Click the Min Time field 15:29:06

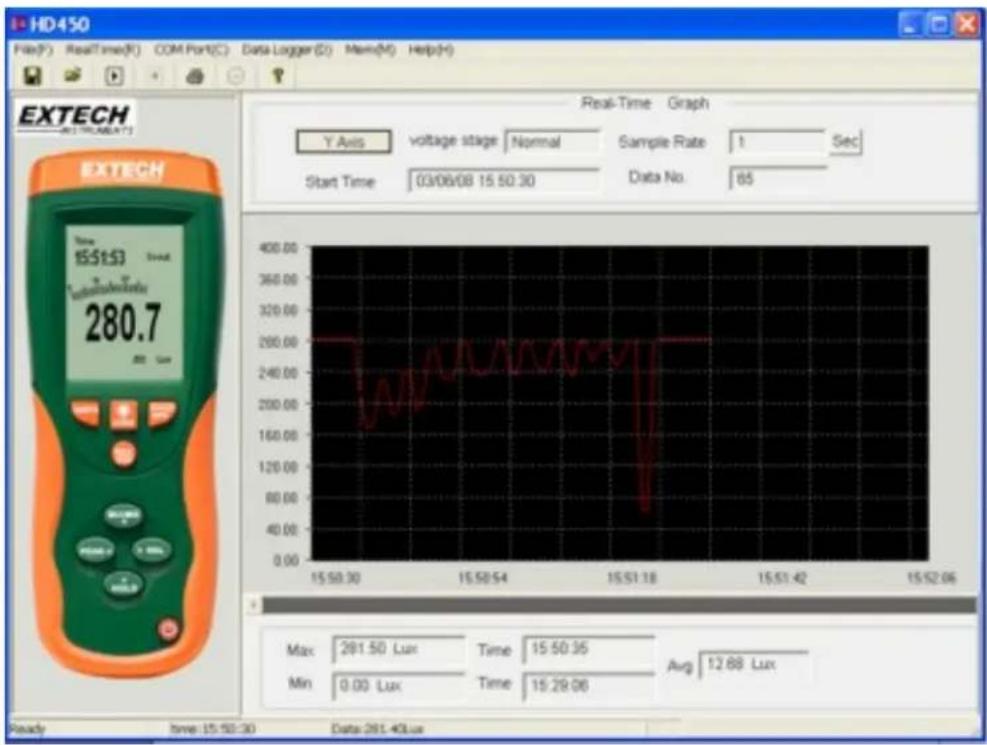tap(589, 685)
